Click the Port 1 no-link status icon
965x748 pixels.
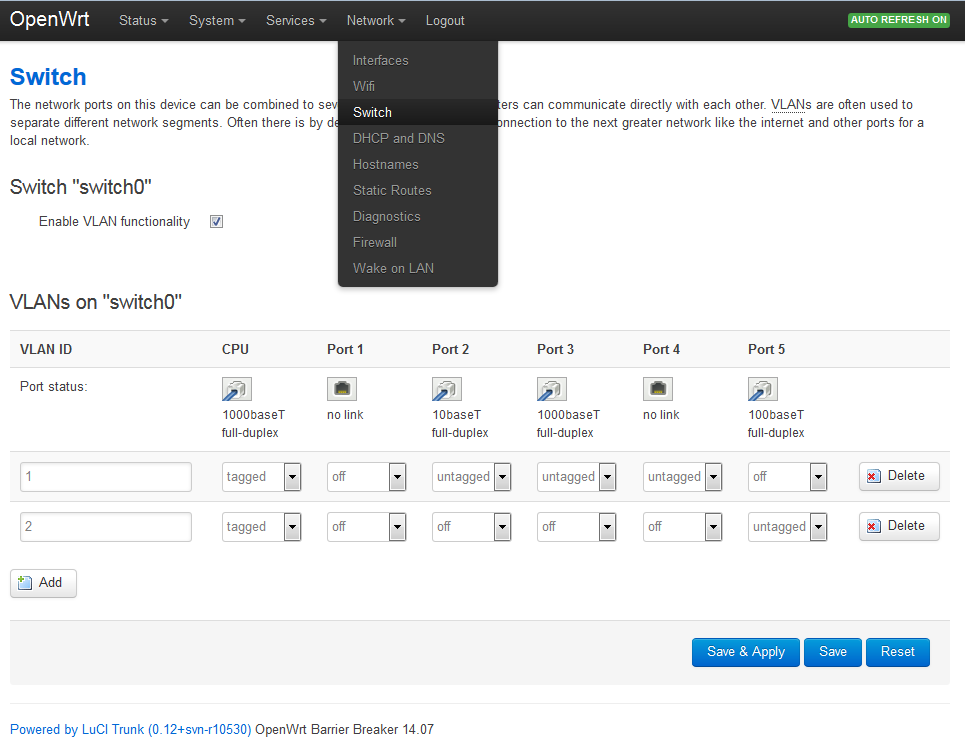pos(342,389)
